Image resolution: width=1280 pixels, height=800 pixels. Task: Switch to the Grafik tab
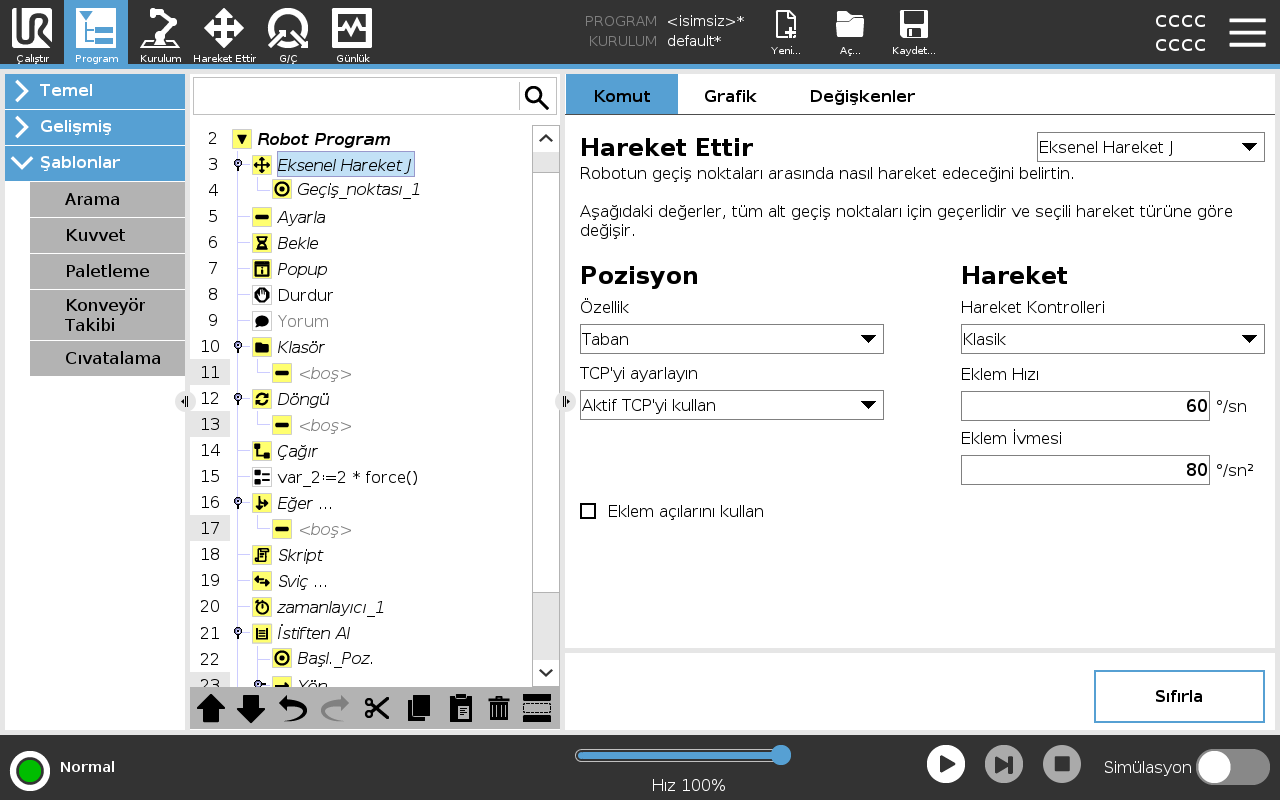click(x=730, y=96)
